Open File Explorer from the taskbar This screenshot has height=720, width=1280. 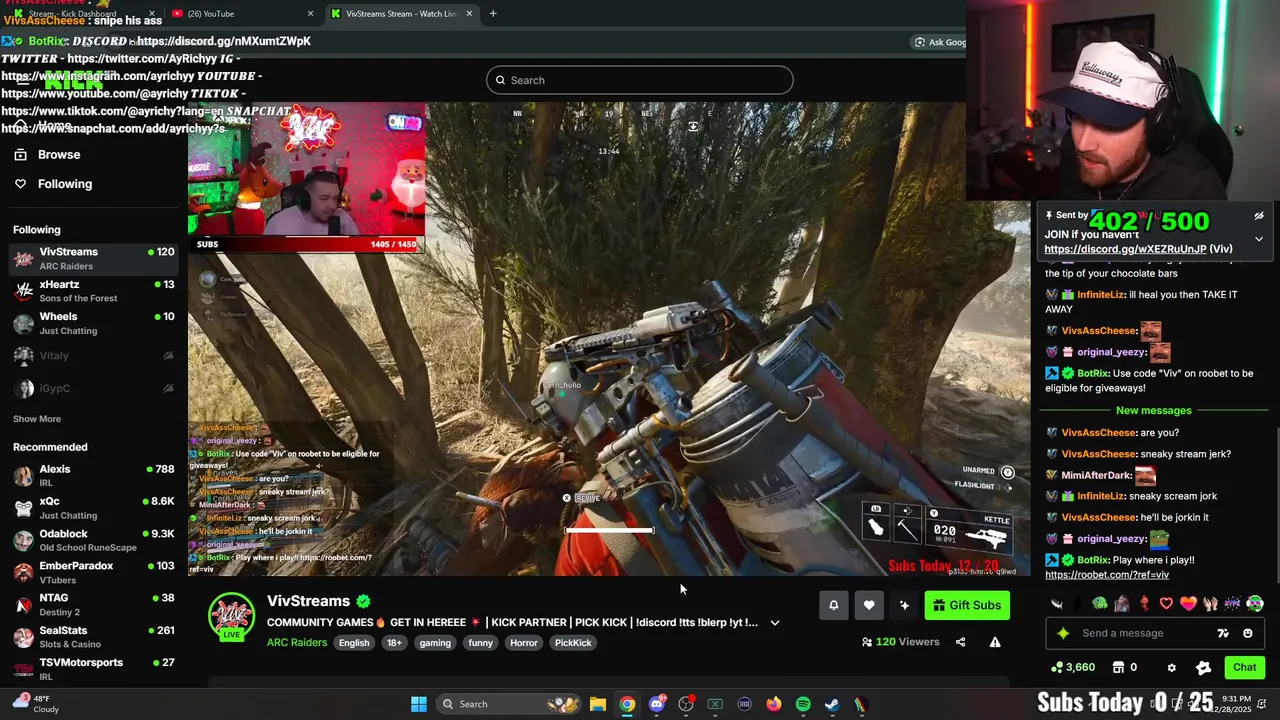click(598, 704)
